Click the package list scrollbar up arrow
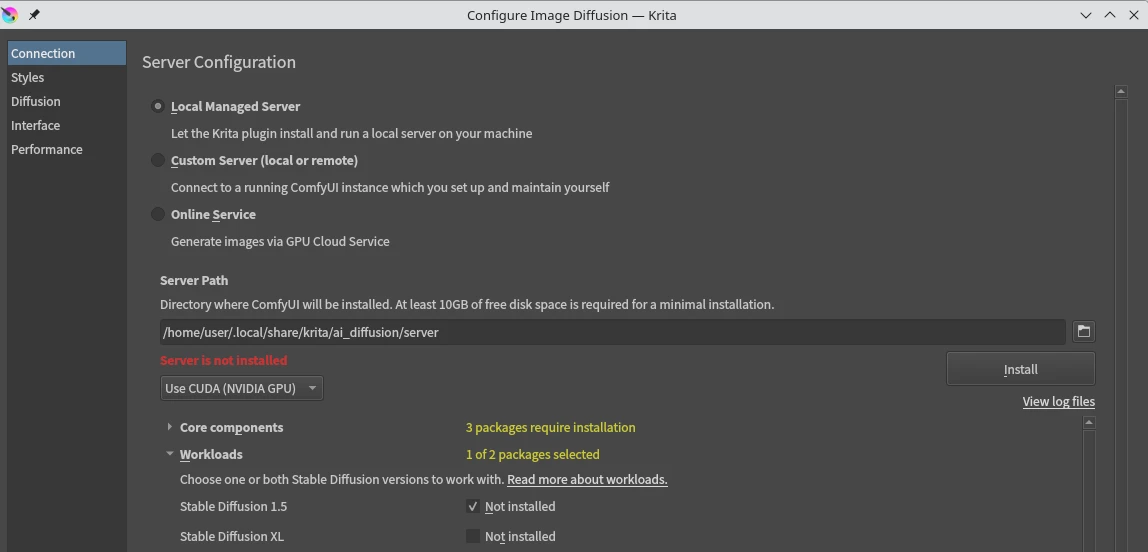 [x=1089, y=422]
